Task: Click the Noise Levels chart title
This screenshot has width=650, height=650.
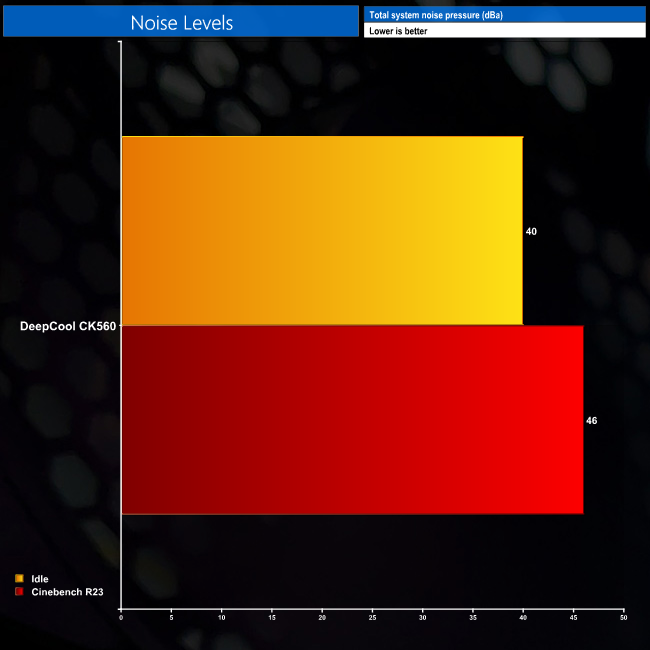Action: [x=182, y=23]
